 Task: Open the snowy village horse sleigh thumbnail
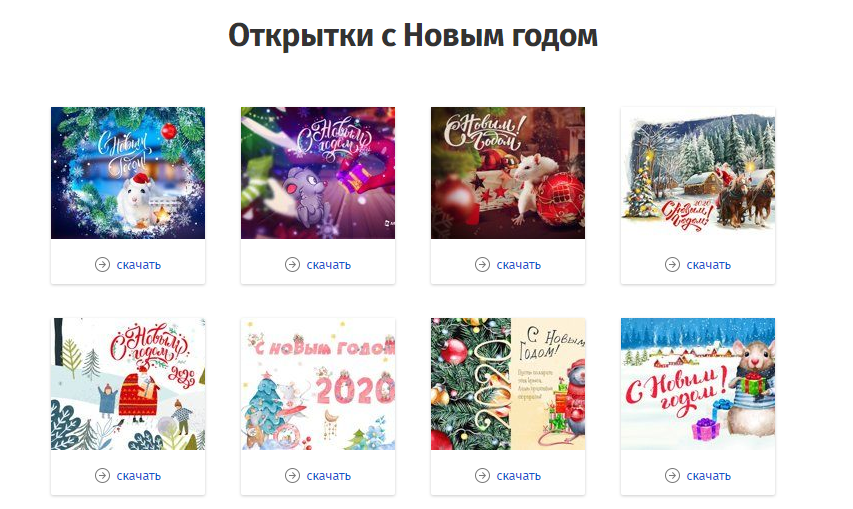pyautogui.click(x=697, y=173)
